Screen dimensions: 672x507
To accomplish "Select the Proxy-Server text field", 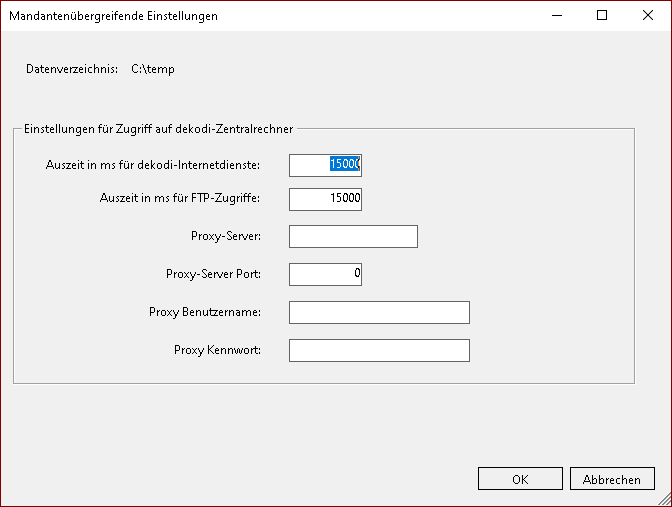I will (352, 236).
